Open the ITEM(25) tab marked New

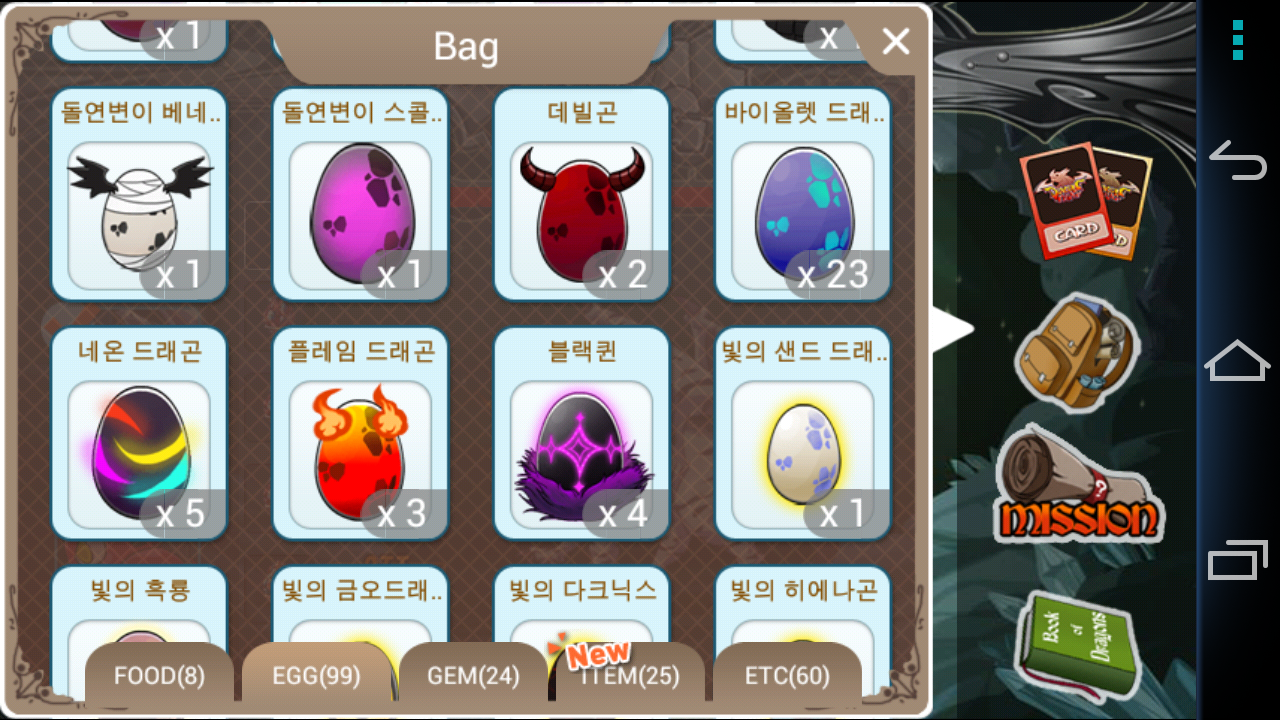tap(630, 676)
